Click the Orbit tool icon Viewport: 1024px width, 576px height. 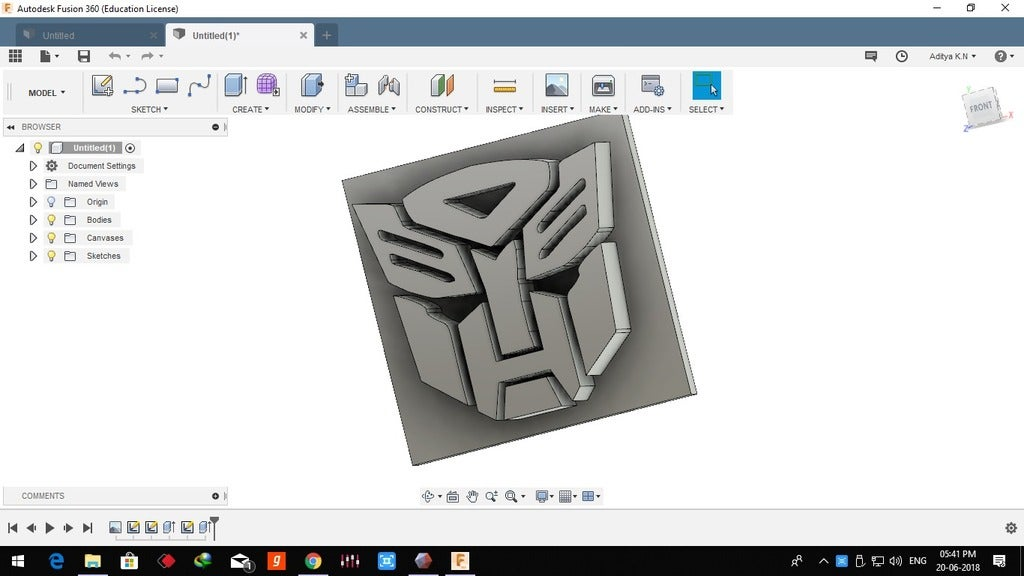click(x=428, y=496)
